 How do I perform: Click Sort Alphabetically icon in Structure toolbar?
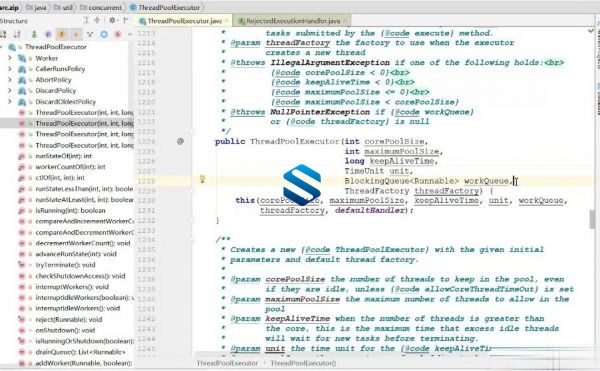click(x=17, y=34)
